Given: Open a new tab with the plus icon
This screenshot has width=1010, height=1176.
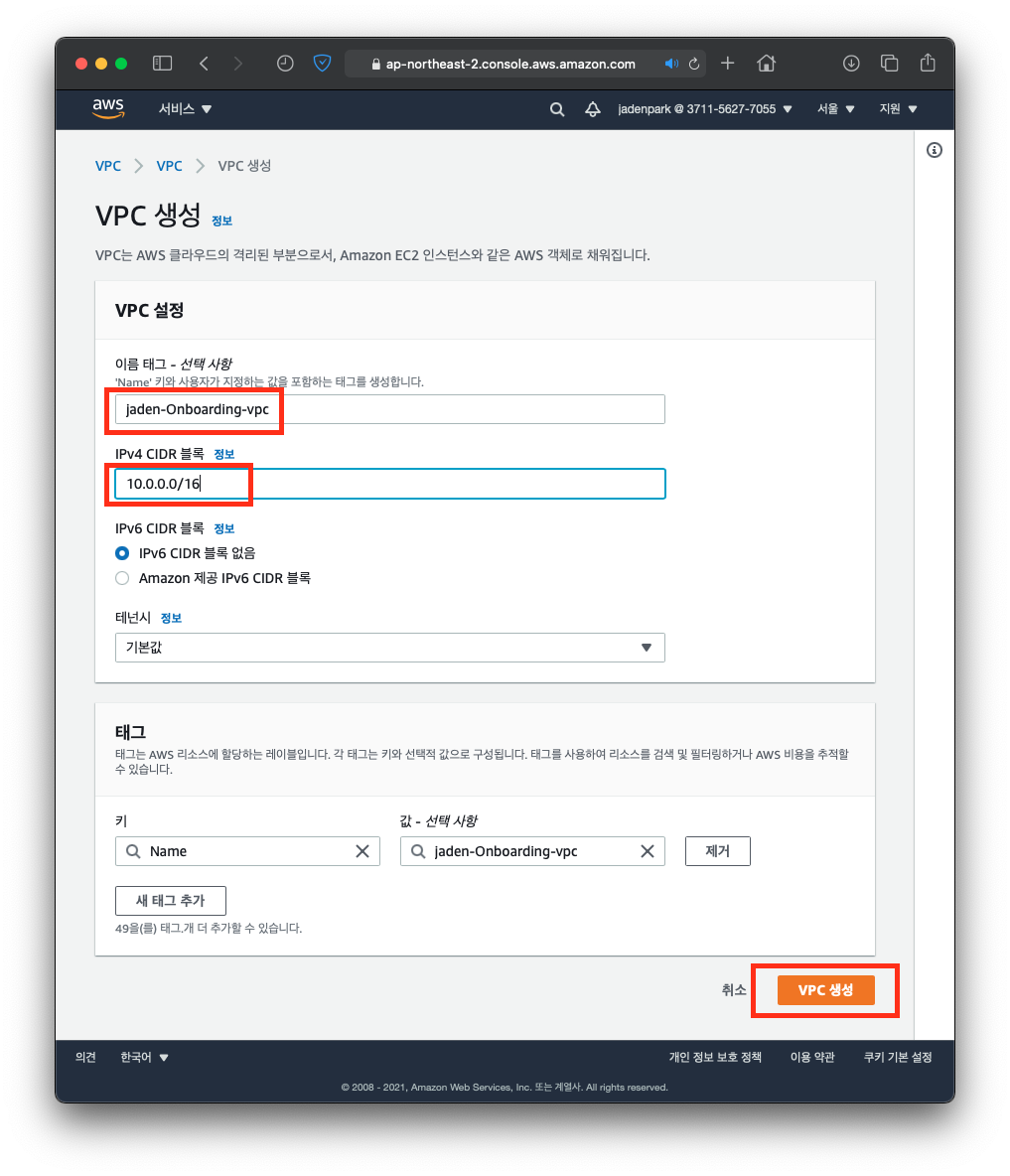Looking at the screenshot, I should point(727,63).
